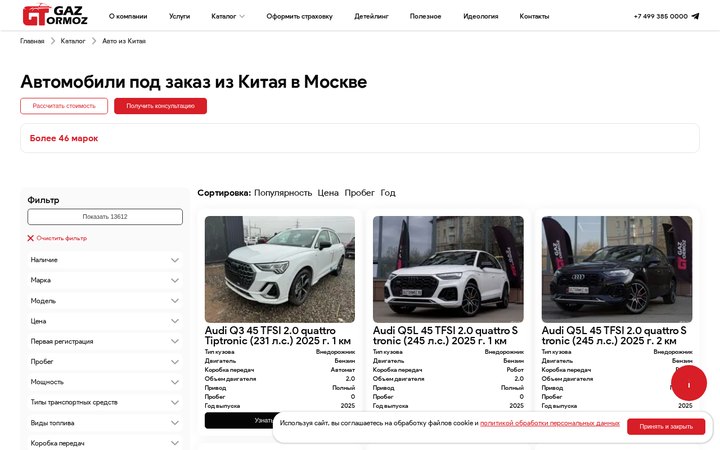Click the black Узнать button on Audi Q3
The width and height of the screenshot is (720, 450).
click(x=239, y=420)
